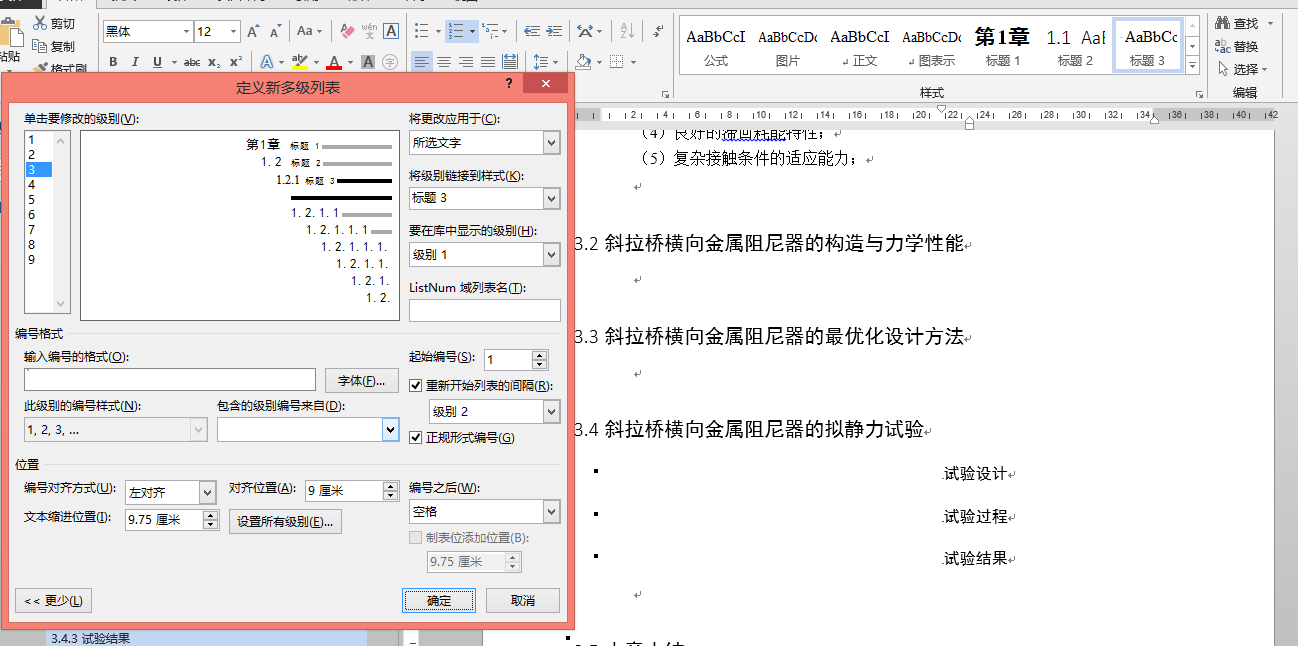Open the font size 12 dropdown

[x=233, y=32]
